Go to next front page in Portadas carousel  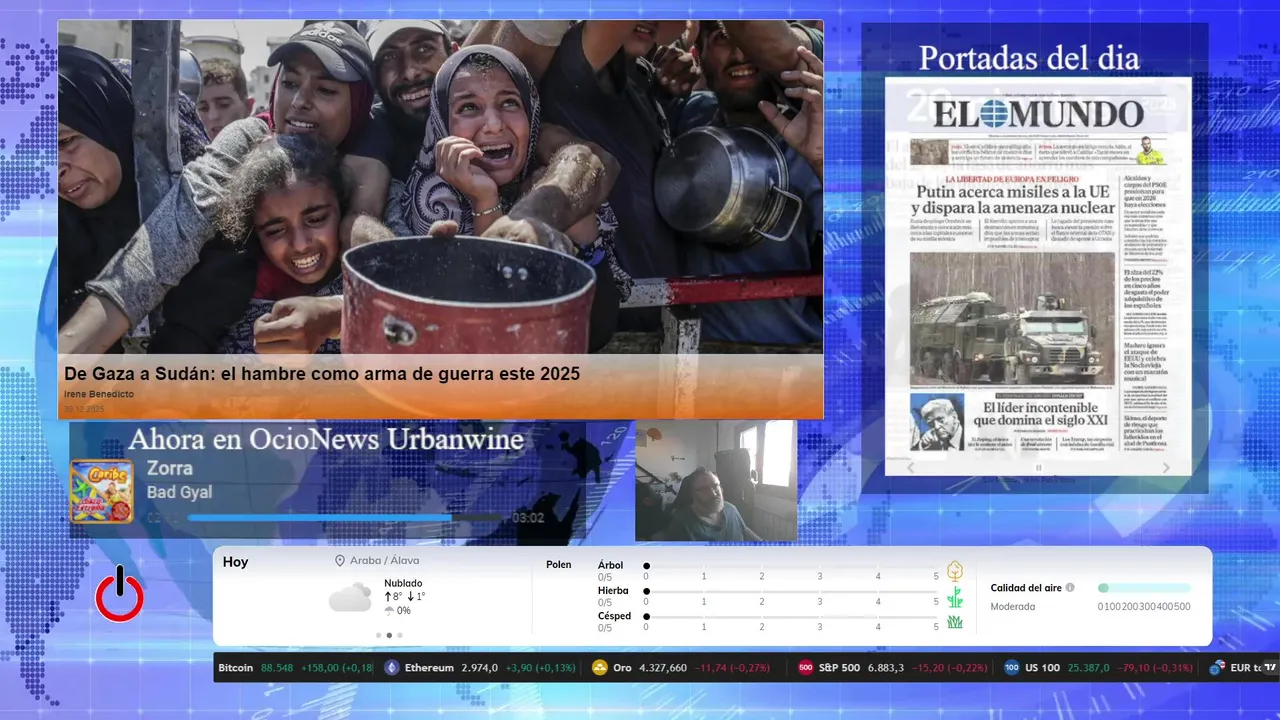[1166, 467]
